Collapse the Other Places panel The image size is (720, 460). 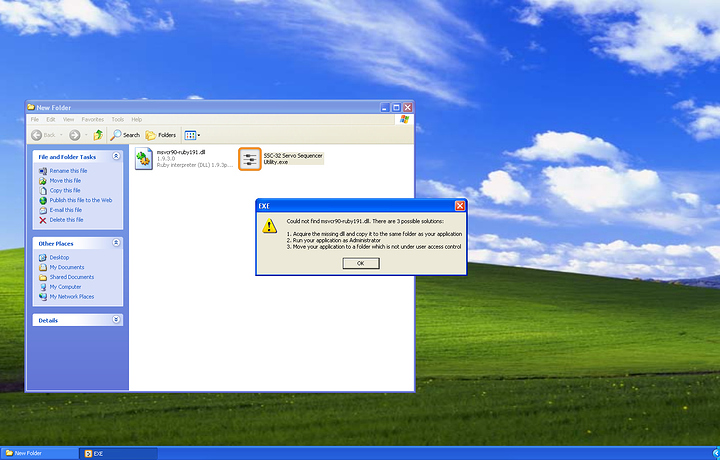(116, 242)
